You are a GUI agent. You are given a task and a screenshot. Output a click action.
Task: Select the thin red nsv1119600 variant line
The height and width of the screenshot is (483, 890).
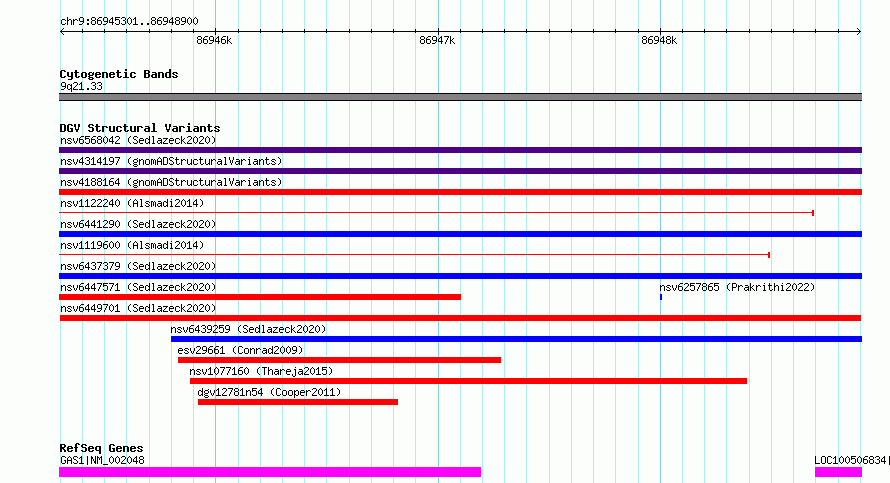pyautogui.click(x=414, y=255)
